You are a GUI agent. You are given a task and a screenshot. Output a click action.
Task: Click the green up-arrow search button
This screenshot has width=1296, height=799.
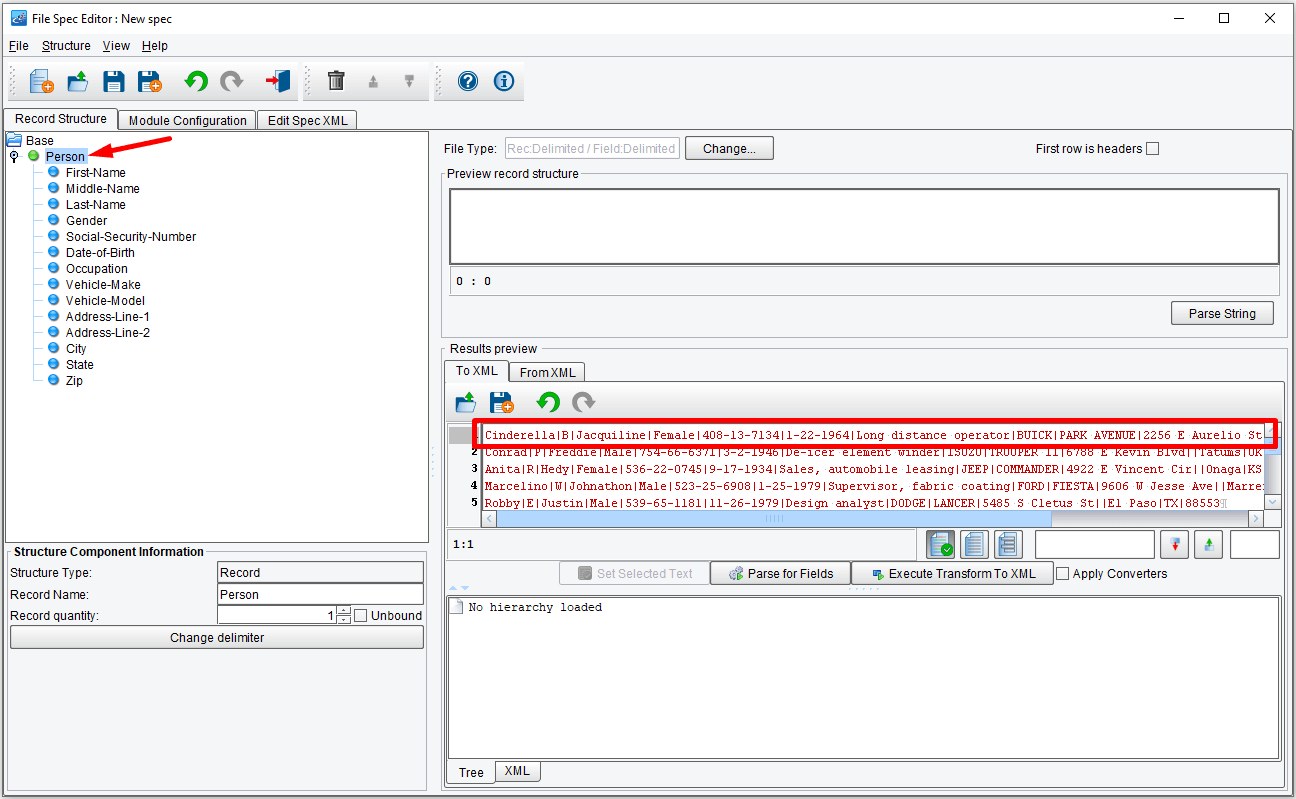point(1208,544)
